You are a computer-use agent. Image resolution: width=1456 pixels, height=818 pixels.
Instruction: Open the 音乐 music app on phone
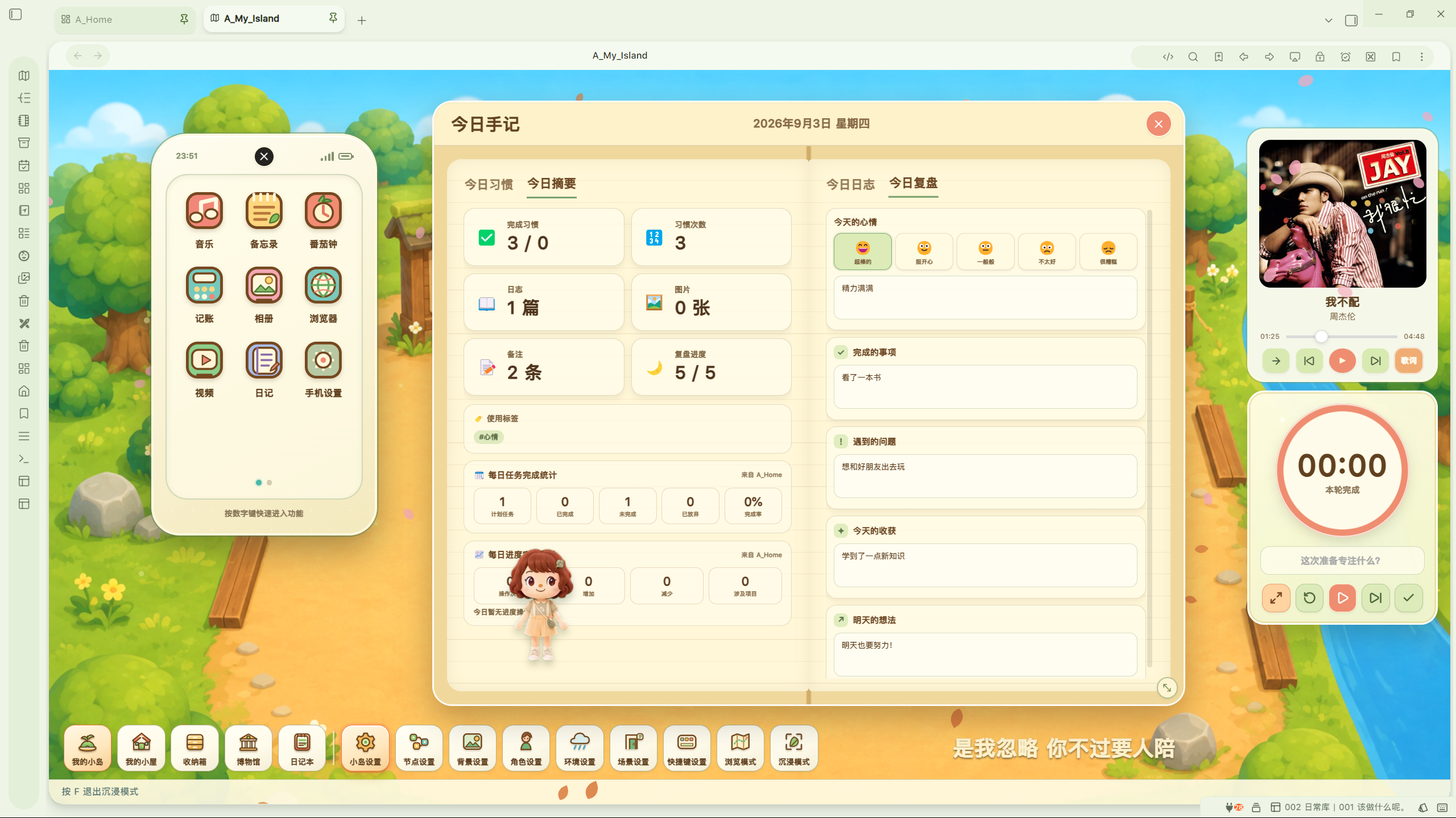coord(204,211)
